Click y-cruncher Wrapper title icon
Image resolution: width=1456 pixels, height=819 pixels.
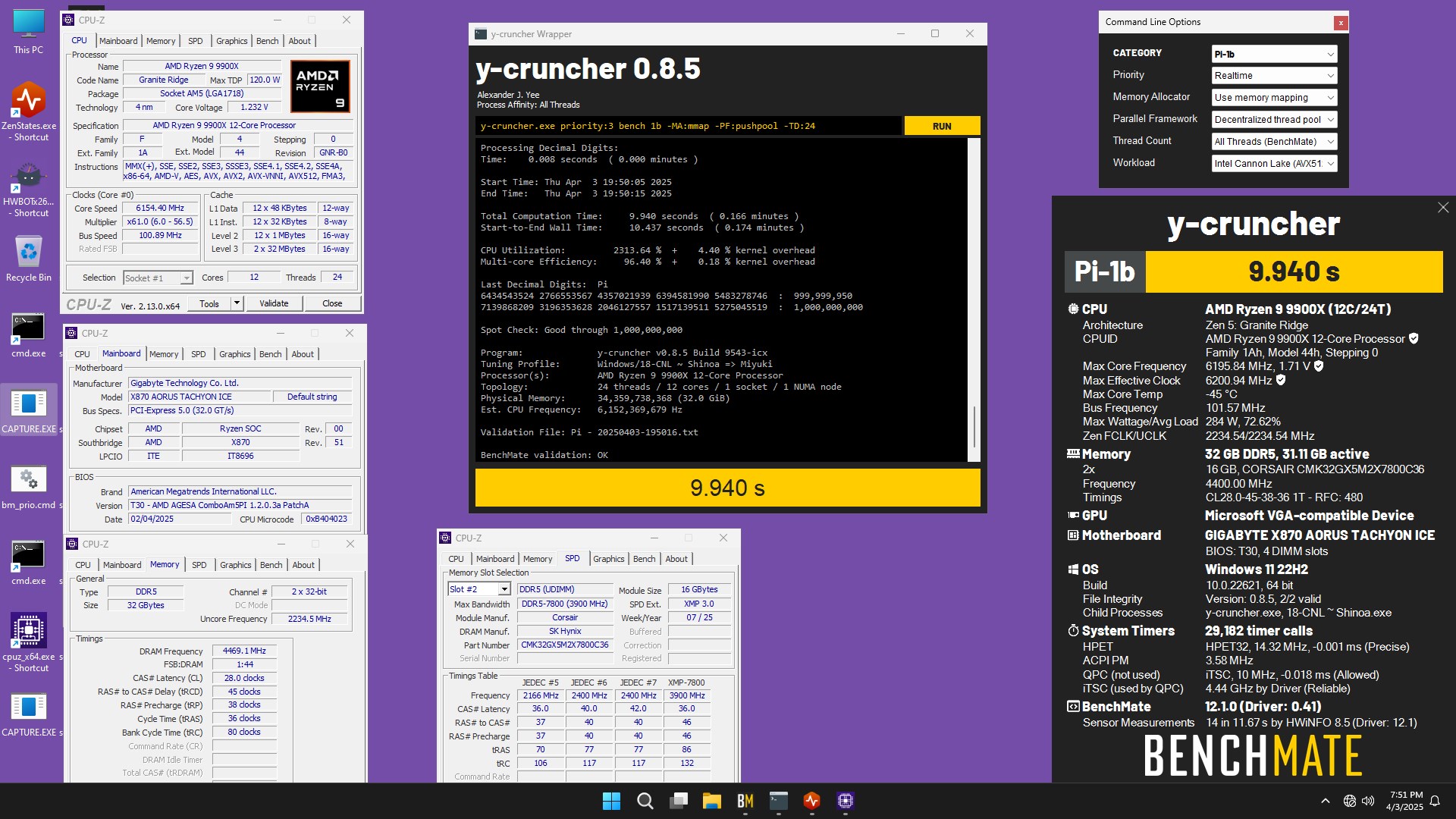[x=480, y=34]
